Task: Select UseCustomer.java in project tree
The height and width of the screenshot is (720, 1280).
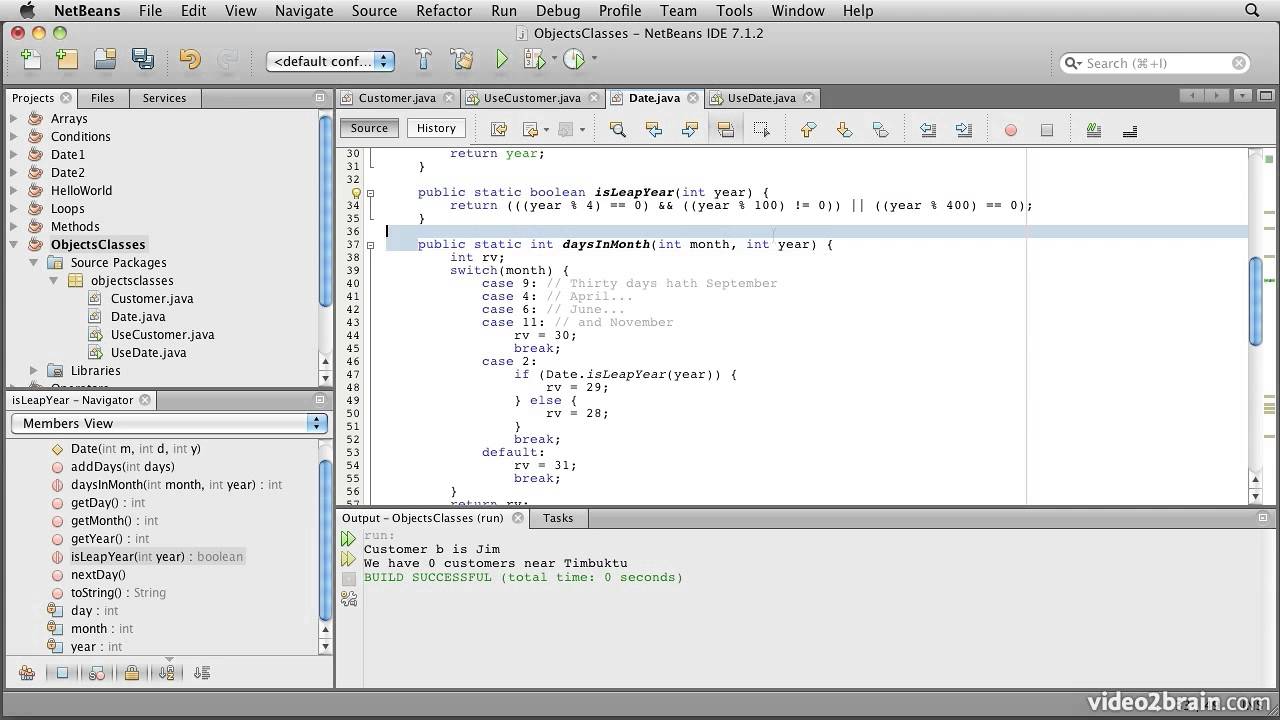Action: pyautogui.click(x=162, y=334)
